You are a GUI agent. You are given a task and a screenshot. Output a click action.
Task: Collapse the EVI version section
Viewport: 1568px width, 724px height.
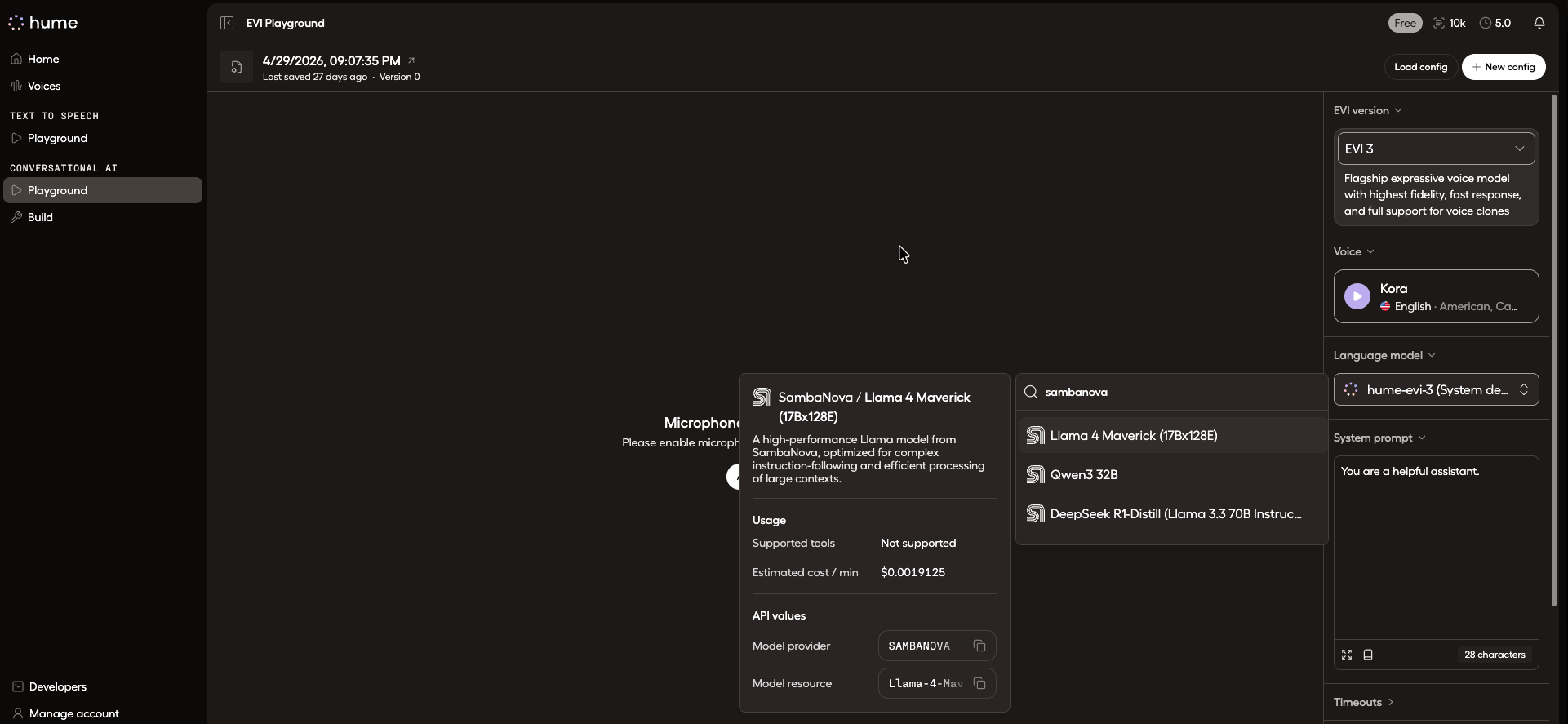point(1367,110)
